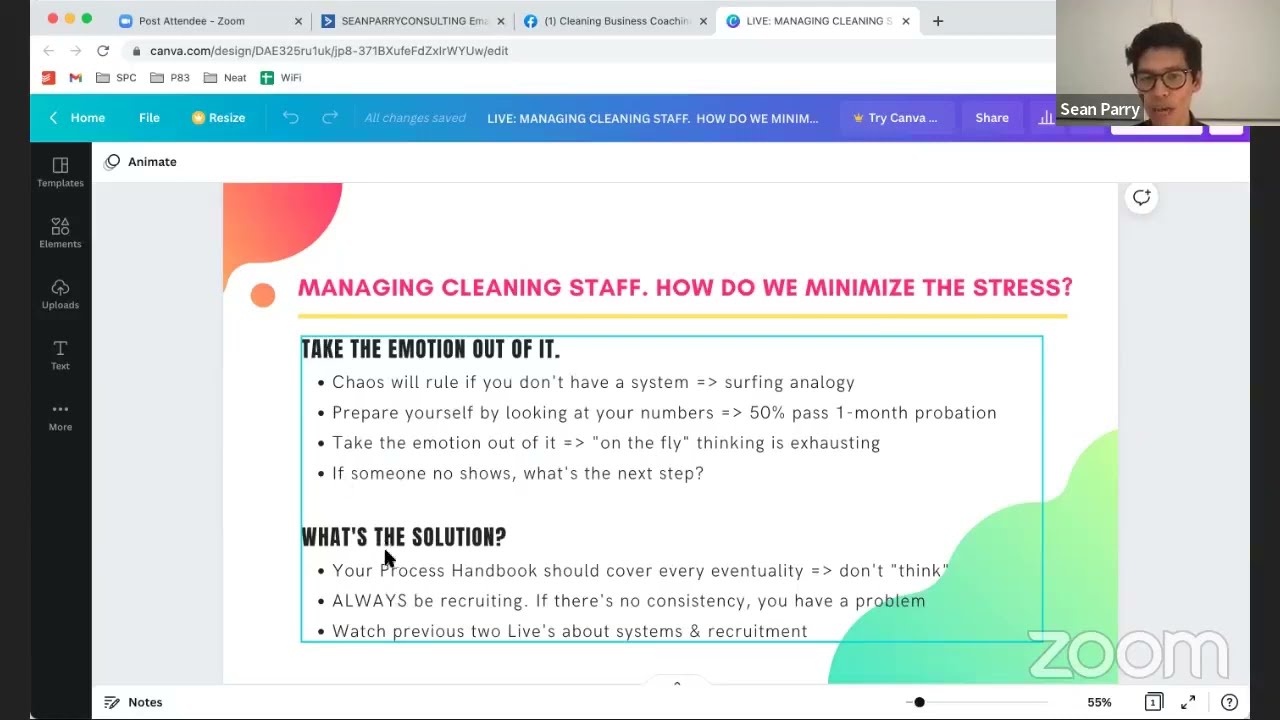Open the Templates panel in sidebar
This screenshot has width=1280, height=720.
tap(60, 172)
